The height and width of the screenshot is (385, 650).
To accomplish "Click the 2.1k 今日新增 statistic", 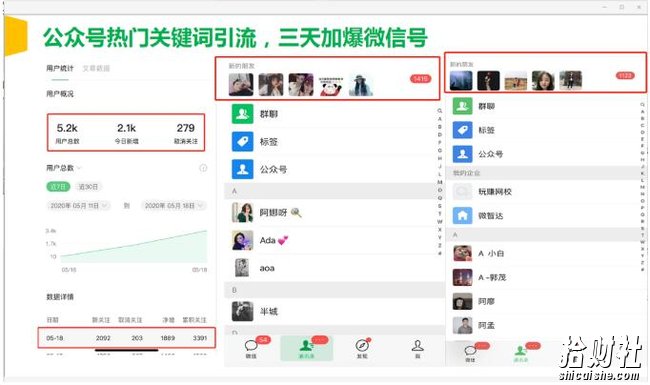I will pos(126,133).
